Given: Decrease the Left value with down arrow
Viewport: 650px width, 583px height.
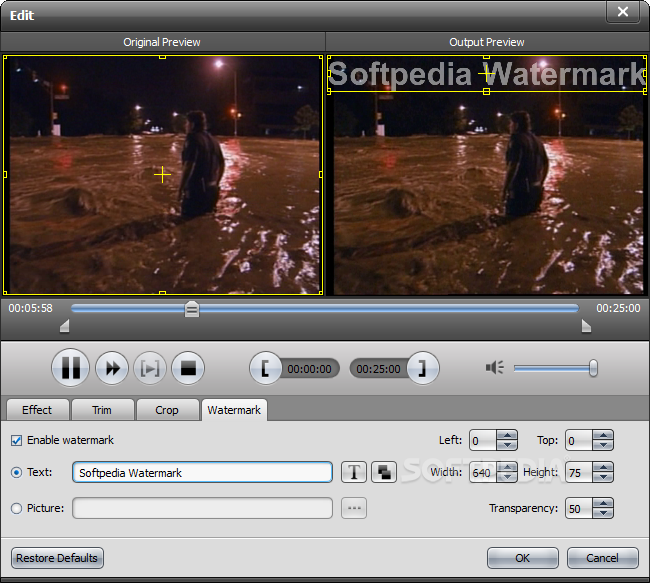Looking at the screenshot, I should [x=507, y=445].
